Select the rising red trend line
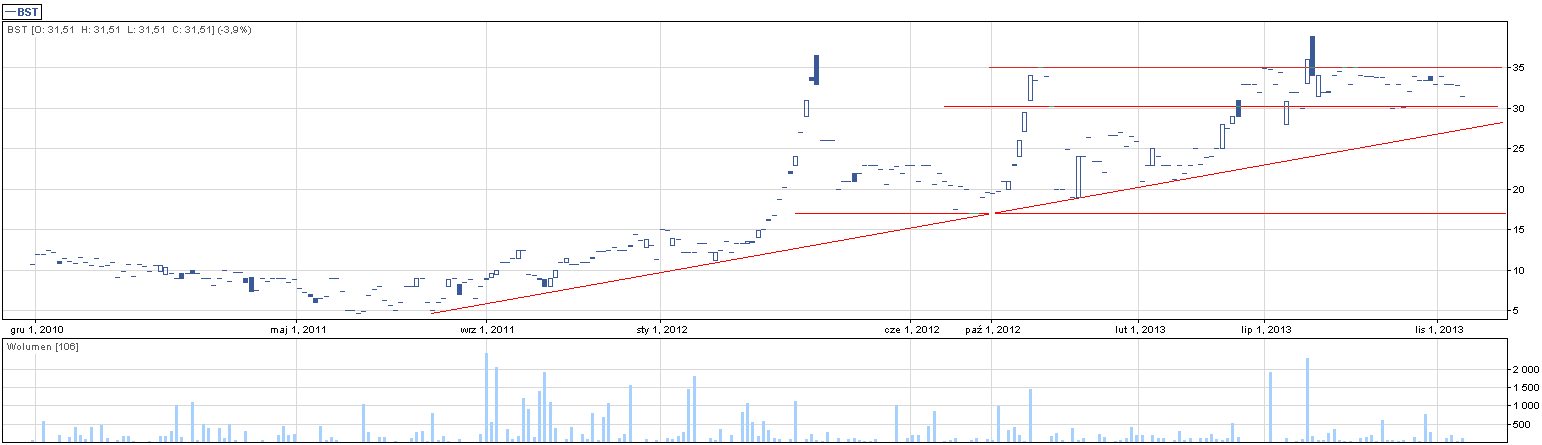This screenshot has height=445, width=1542. pos(967,218)
